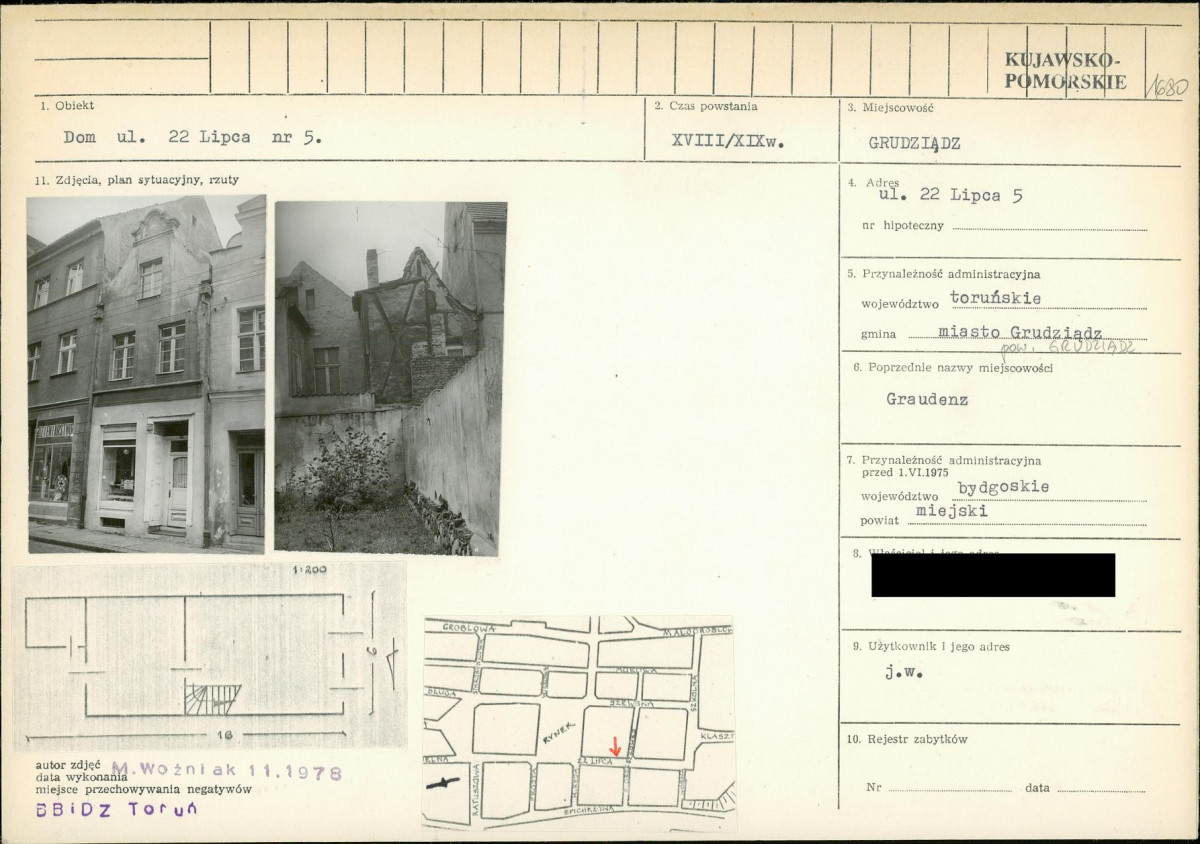
Task: Select the previous name 'Graudenz'
Action: [x=926, y=398]
